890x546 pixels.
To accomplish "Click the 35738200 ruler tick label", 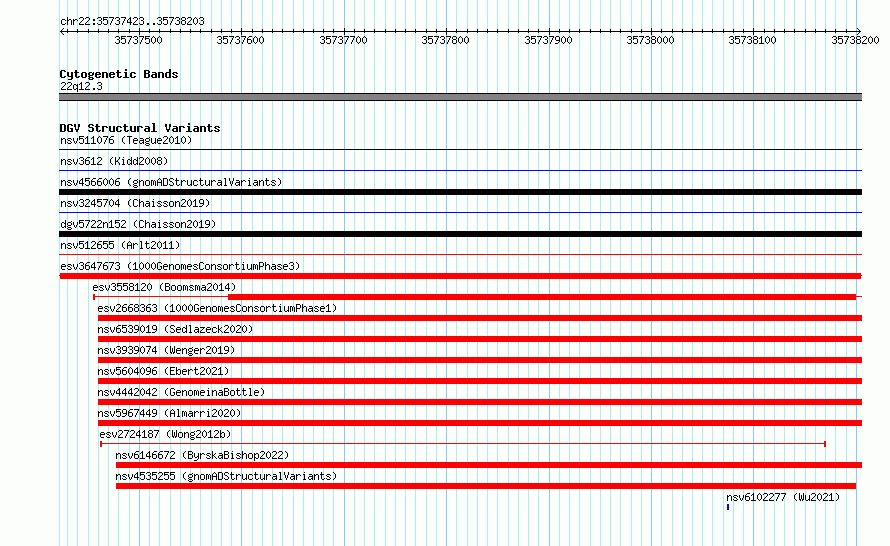I will tap(855, 40).
